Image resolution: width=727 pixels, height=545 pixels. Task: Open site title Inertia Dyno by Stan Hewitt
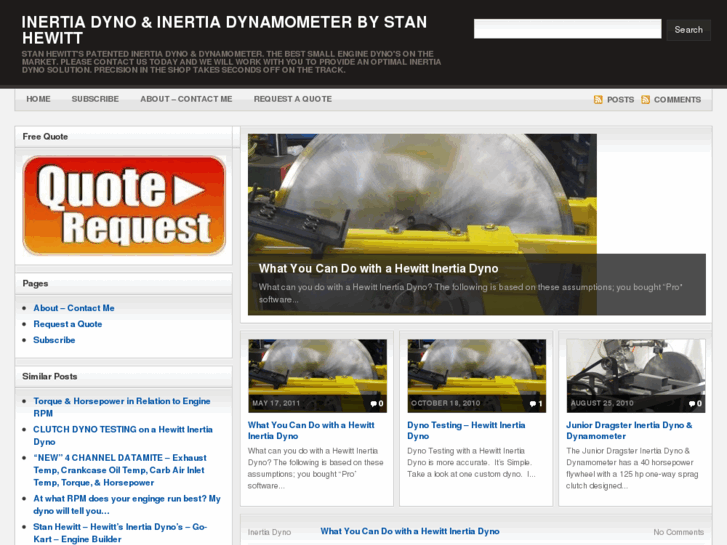[224, 30]
